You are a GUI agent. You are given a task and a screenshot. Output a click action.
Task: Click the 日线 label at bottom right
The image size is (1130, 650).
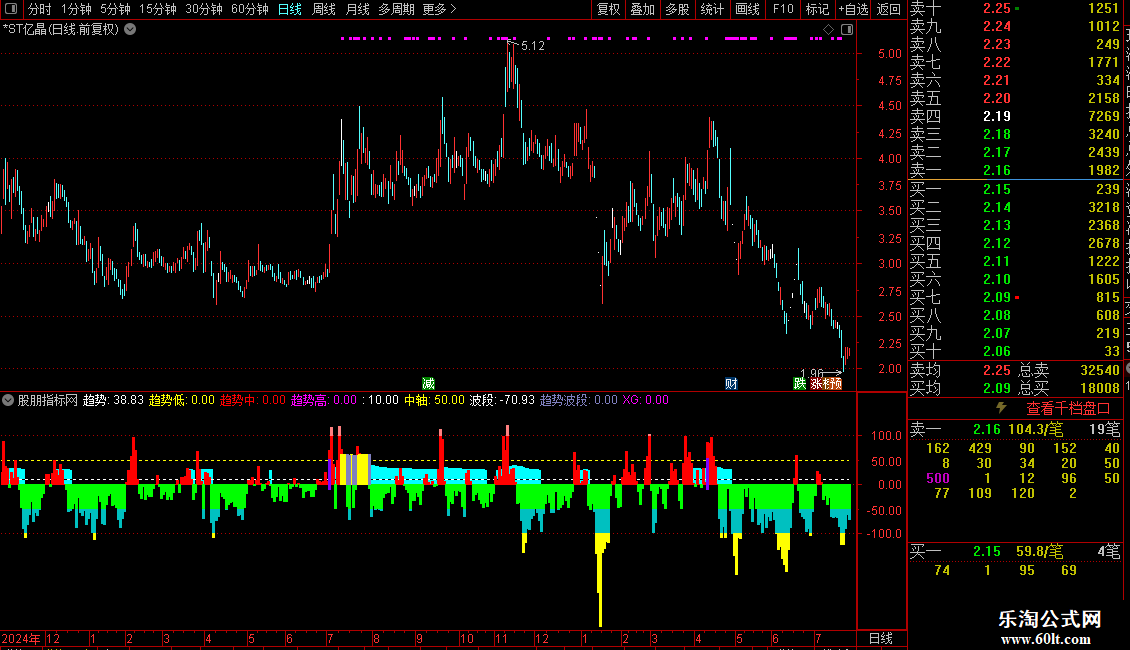[x=881, y=638]
